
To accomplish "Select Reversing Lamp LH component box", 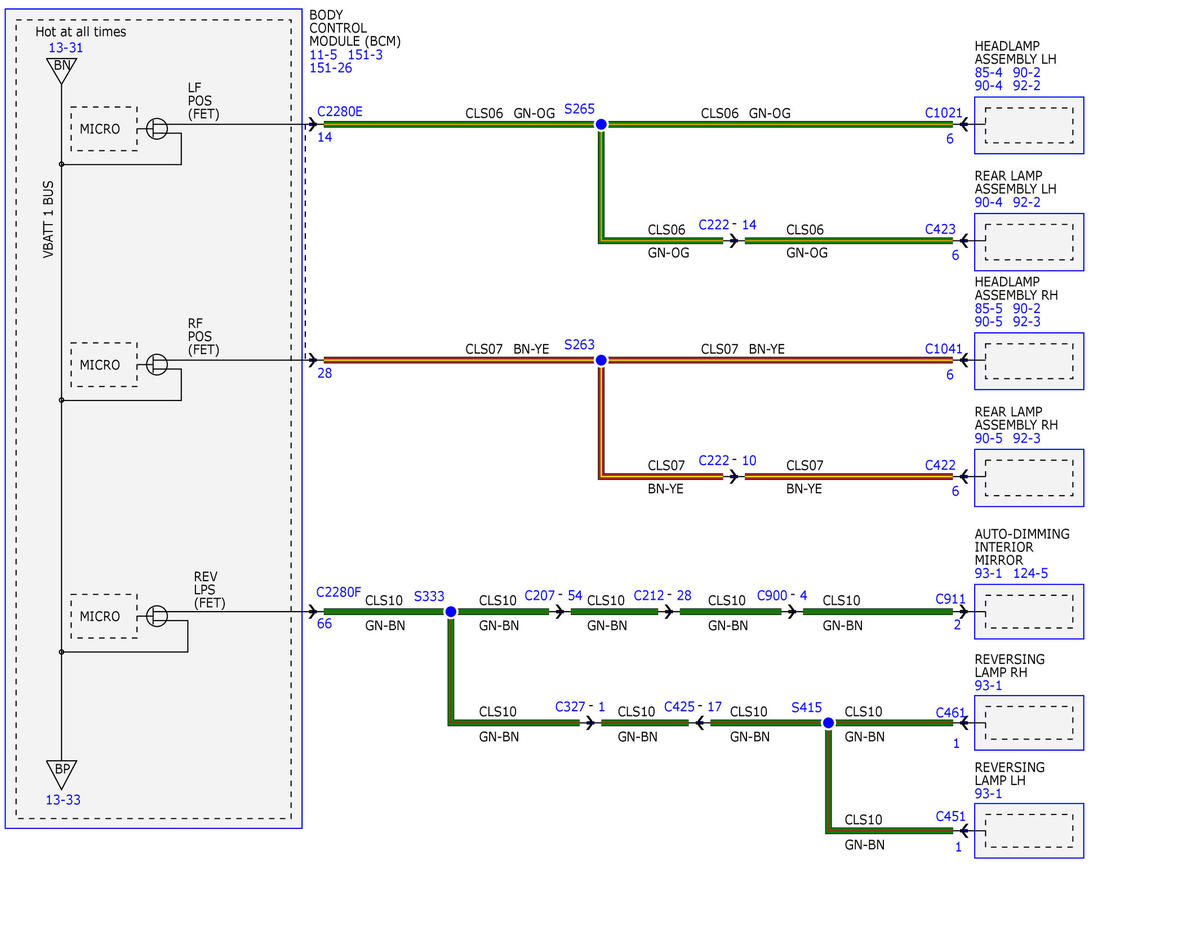I will (x=1029, y=830).
